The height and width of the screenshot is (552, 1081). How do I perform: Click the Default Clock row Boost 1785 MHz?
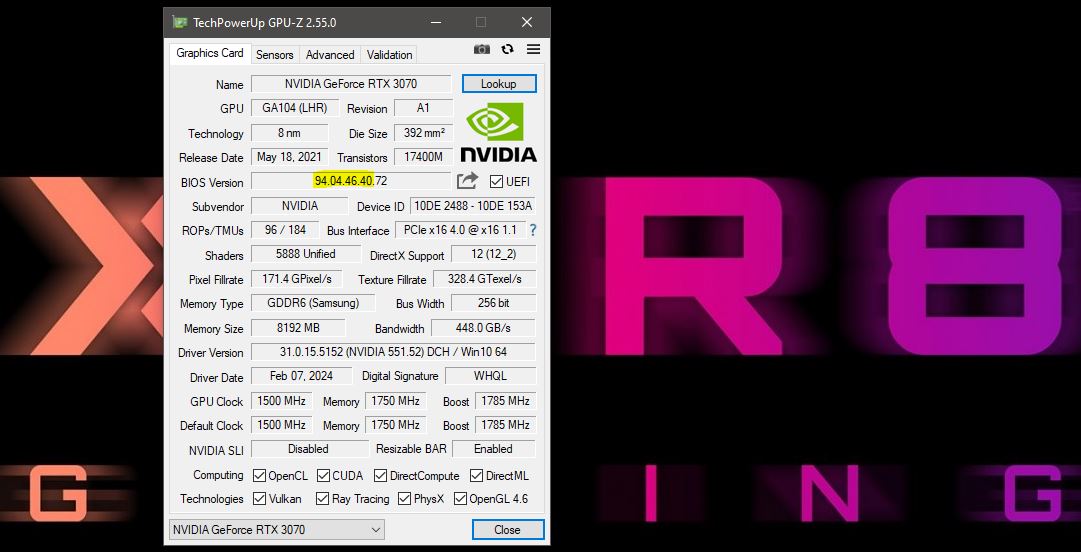coord(505,425)
